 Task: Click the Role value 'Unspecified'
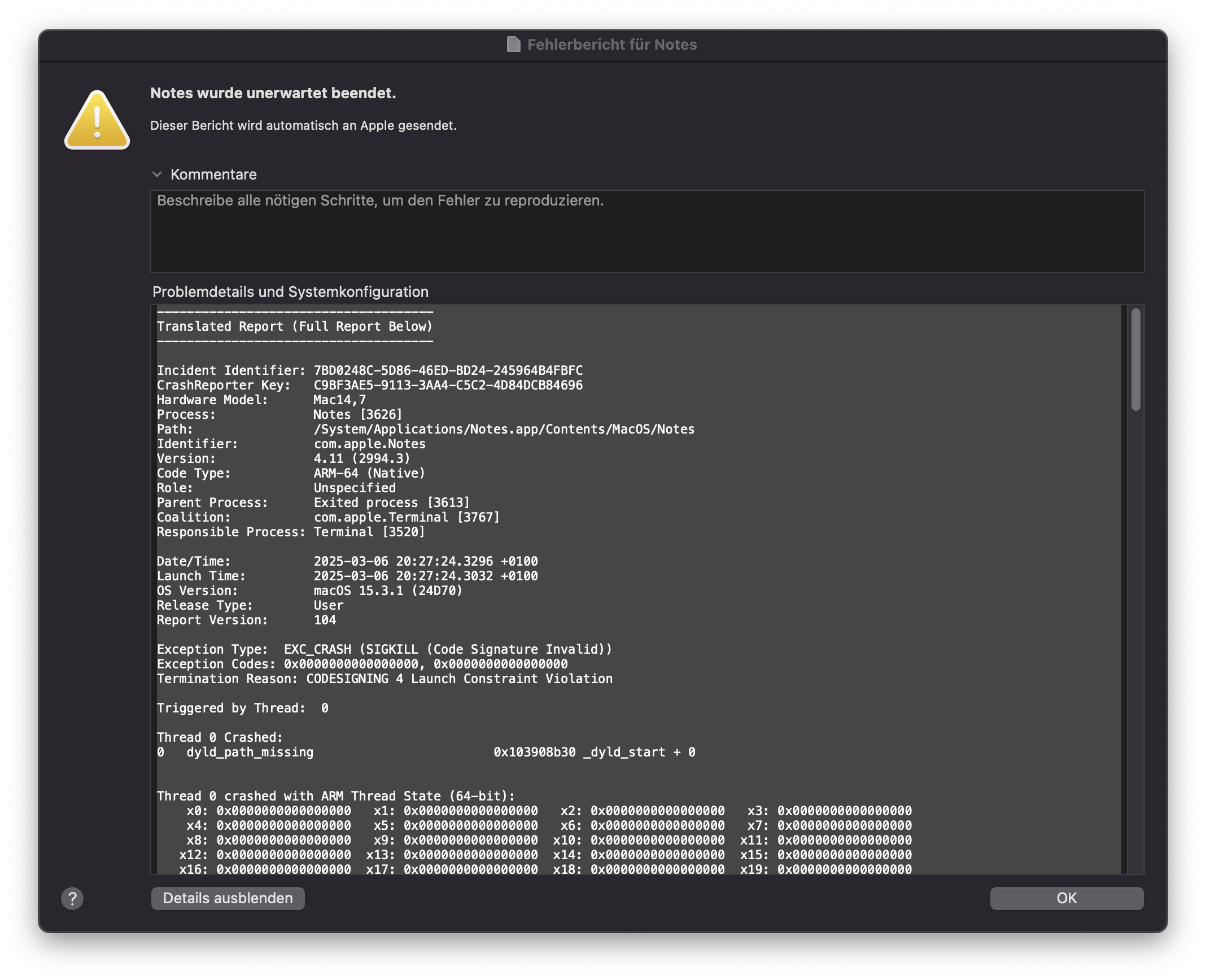coord(355,488)
